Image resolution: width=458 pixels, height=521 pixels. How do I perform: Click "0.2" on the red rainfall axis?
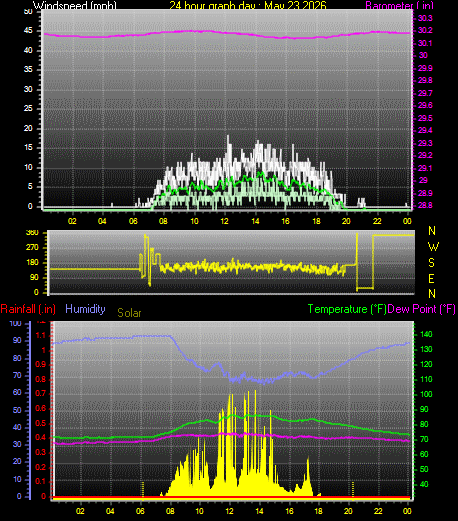tap(41, 467)
